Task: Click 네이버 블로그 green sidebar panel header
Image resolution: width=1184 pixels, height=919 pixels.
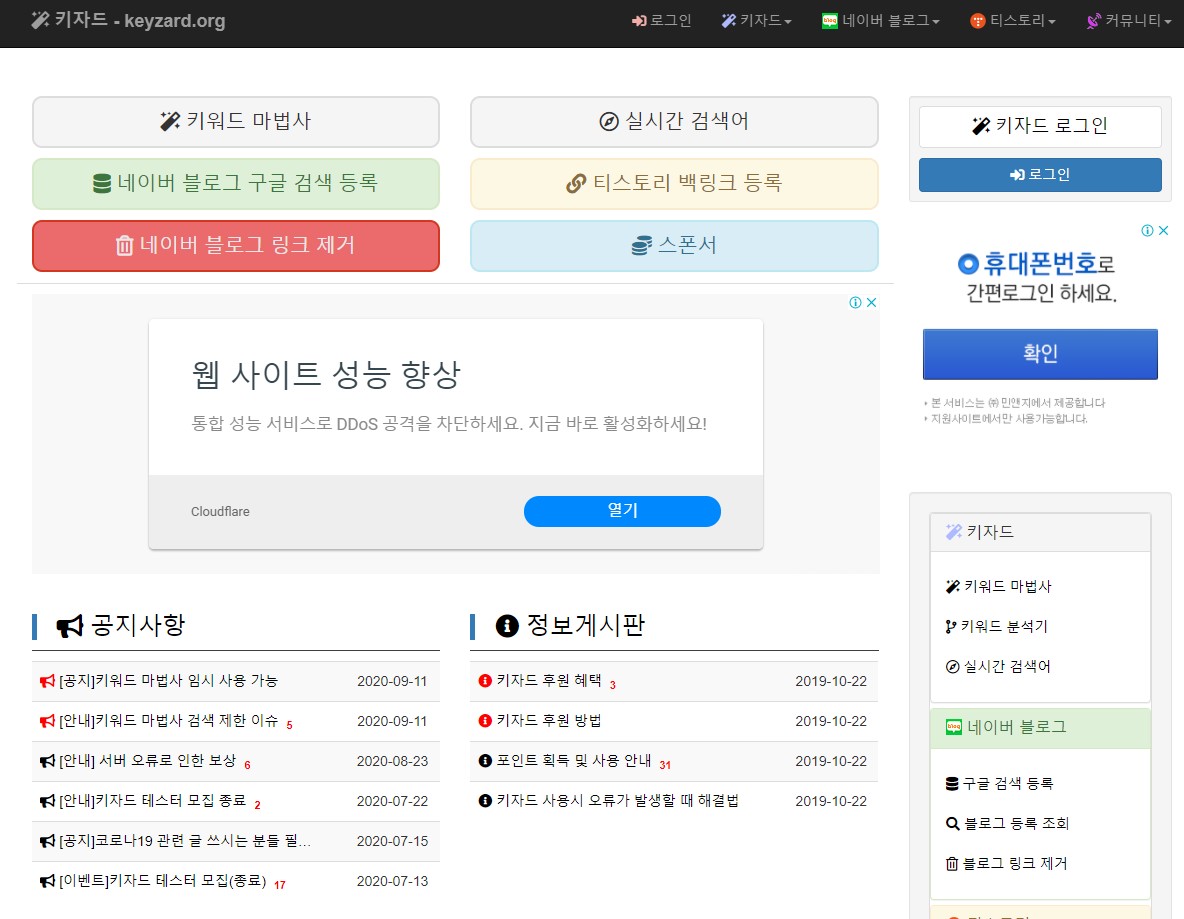Action: [x=1040, y=728]
